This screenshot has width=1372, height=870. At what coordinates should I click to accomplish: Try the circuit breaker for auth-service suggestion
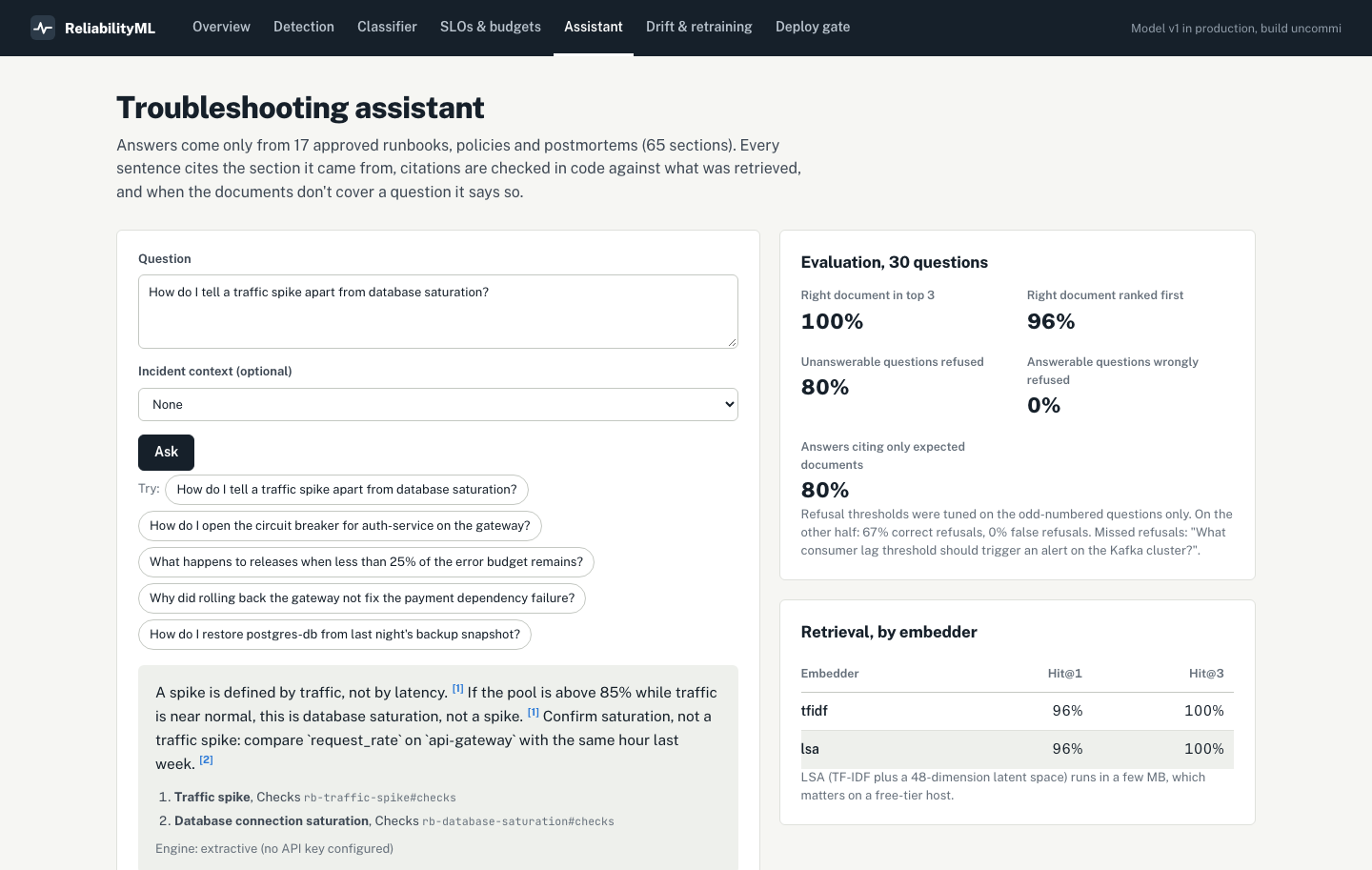pos(340,526)
